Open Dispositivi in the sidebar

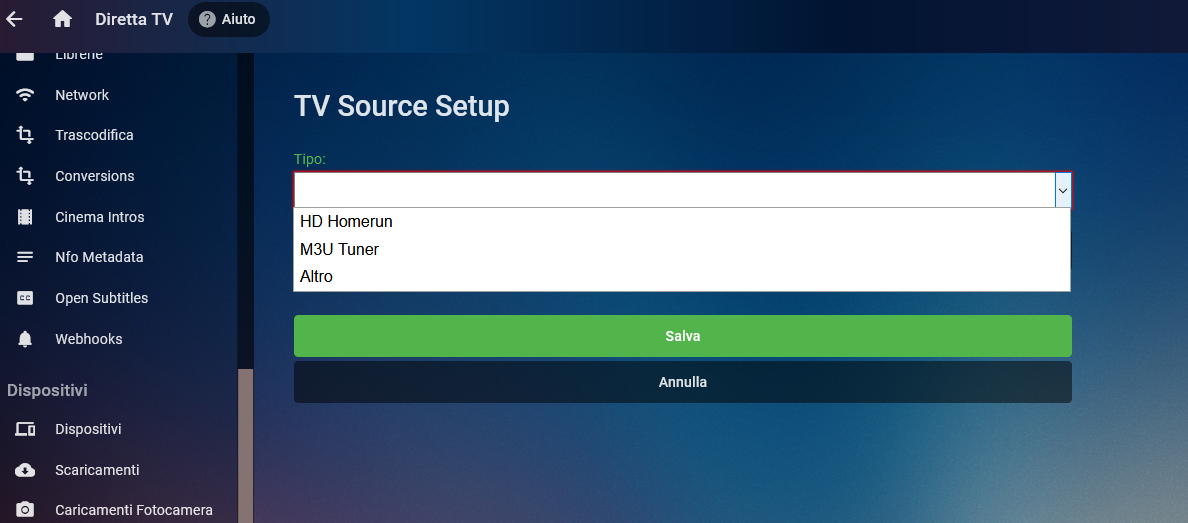click(88, 429)
